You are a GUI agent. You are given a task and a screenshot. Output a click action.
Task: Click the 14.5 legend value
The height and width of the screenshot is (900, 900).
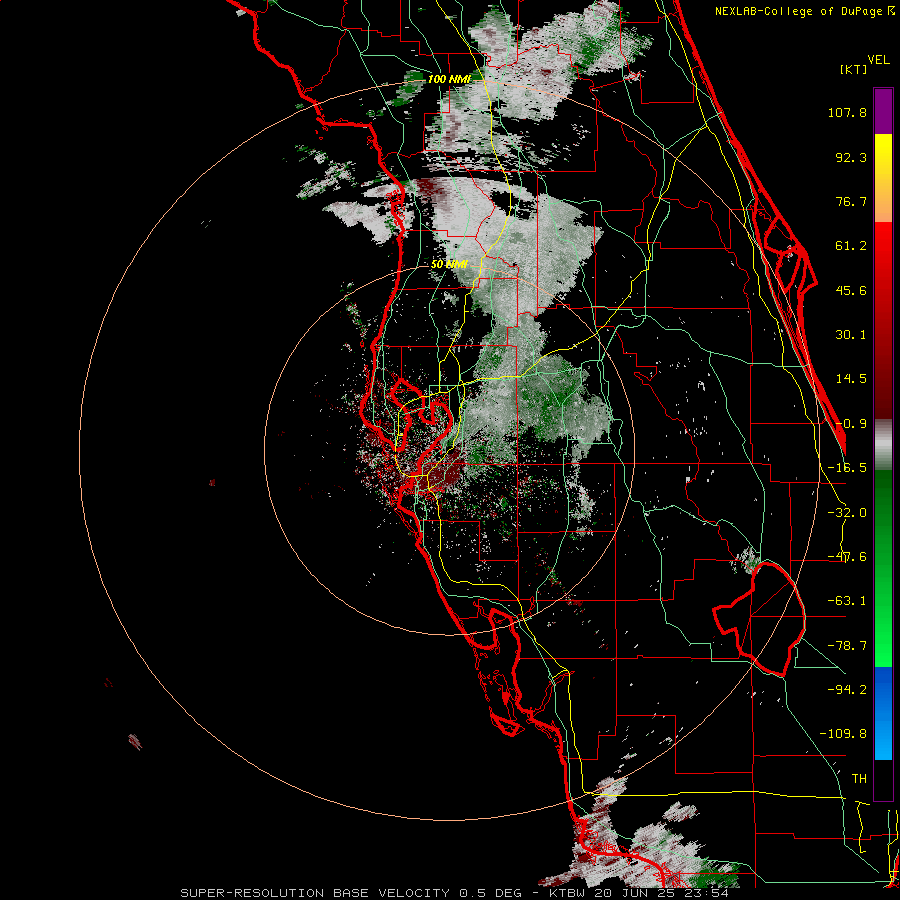(x=851, y=379)
